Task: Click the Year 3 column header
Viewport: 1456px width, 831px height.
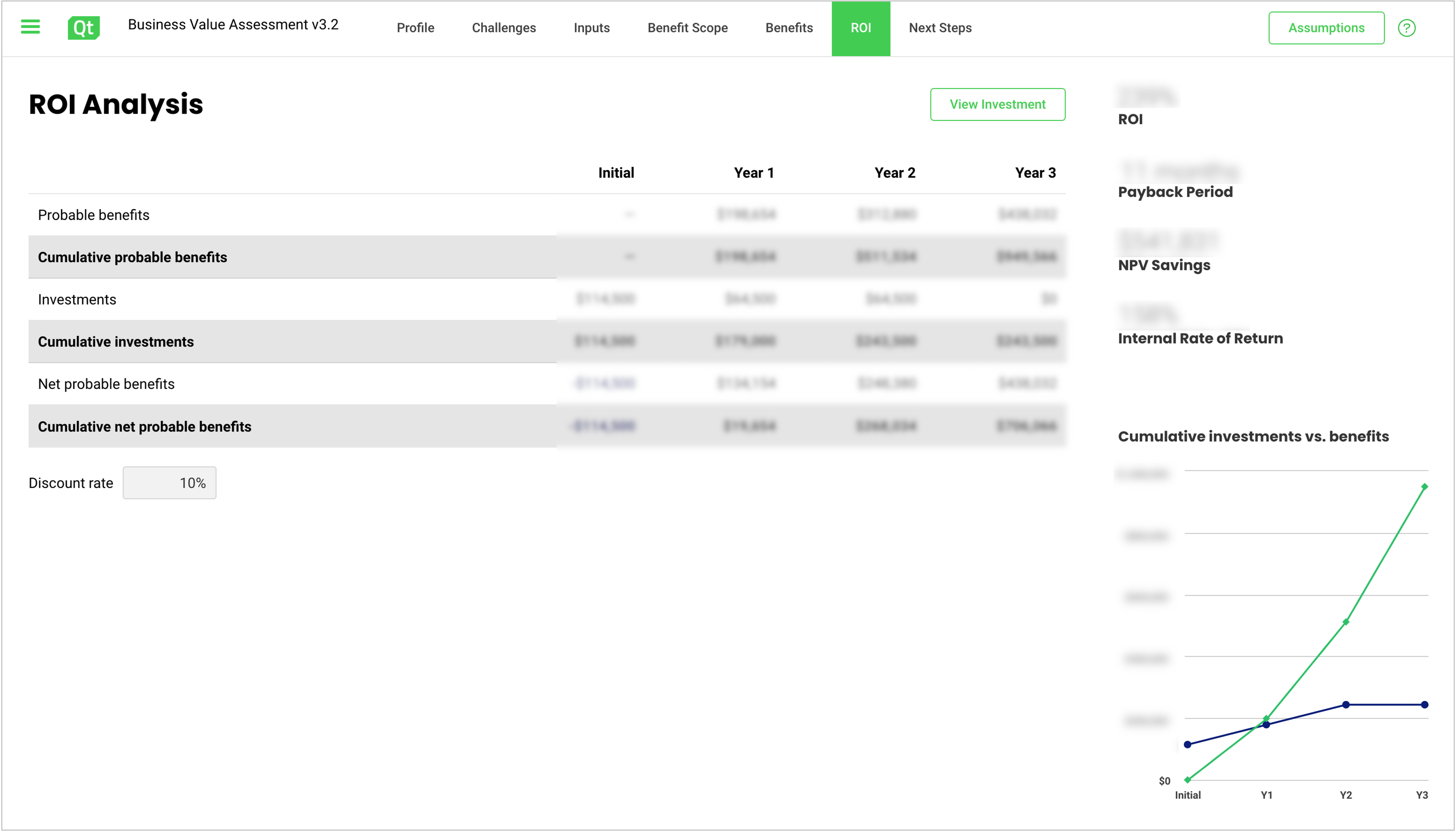Action: point(1036,172)
